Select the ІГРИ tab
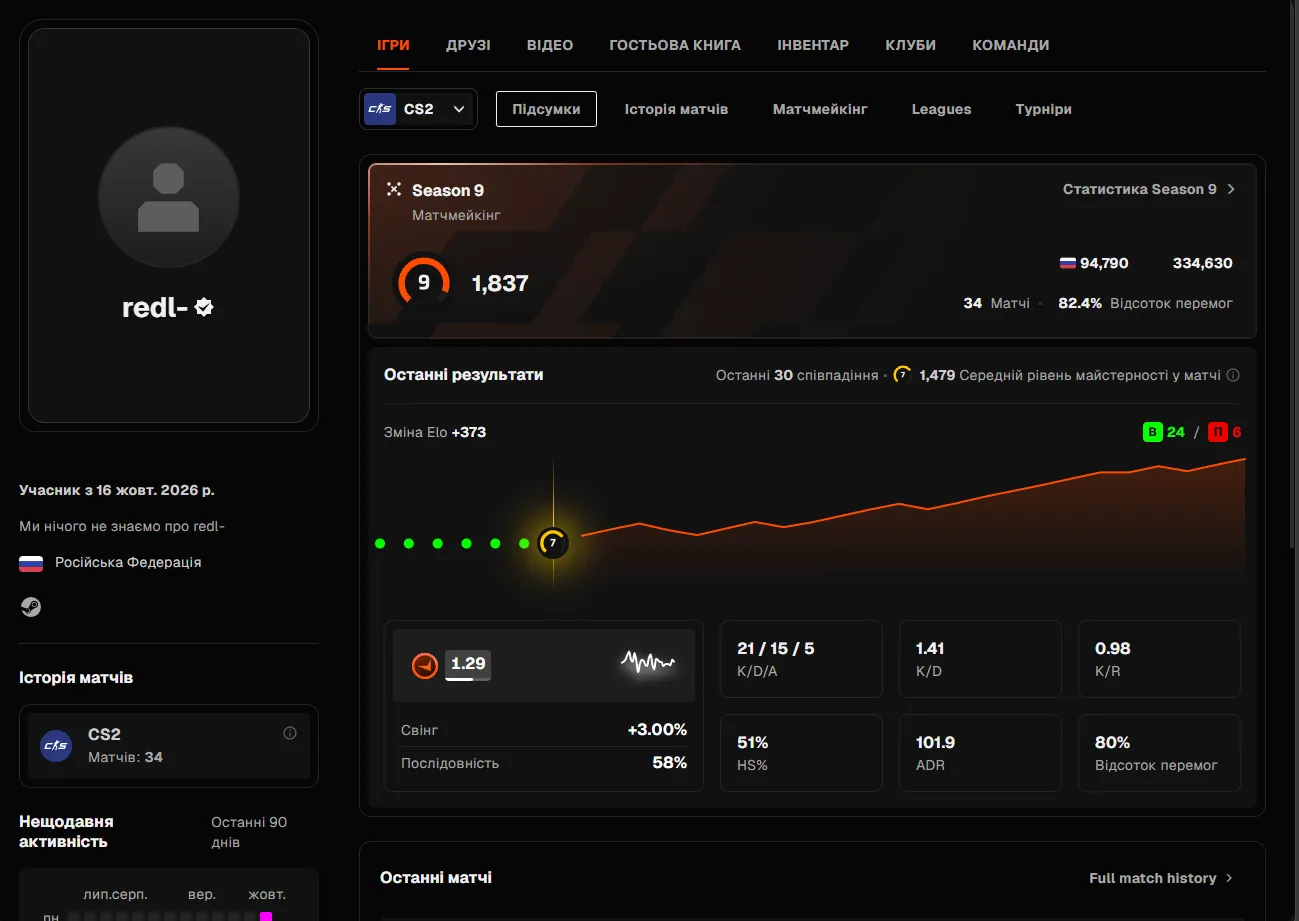Image resolution: width=1299 pixels, height=921 pixels. pyautogui.click(x=393, y=45)
